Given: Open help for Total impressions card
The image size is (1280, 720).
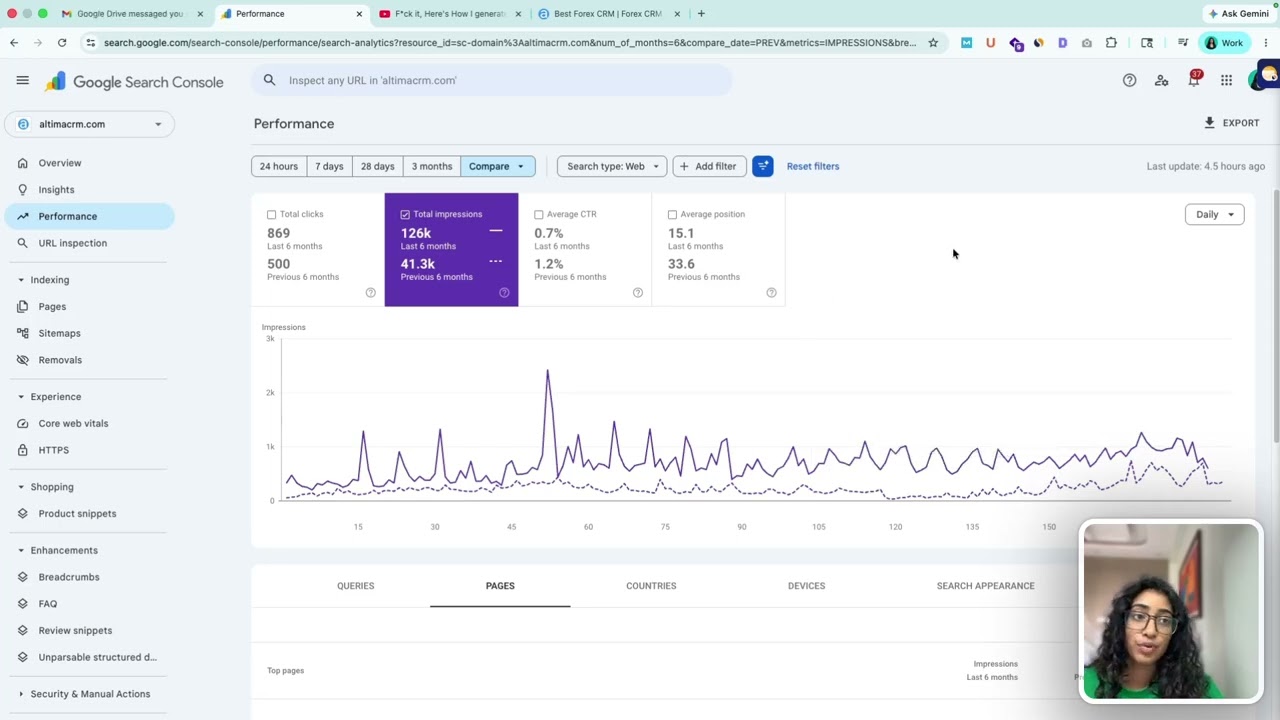Looking at the screenshot, I should (x=504, y=293).
